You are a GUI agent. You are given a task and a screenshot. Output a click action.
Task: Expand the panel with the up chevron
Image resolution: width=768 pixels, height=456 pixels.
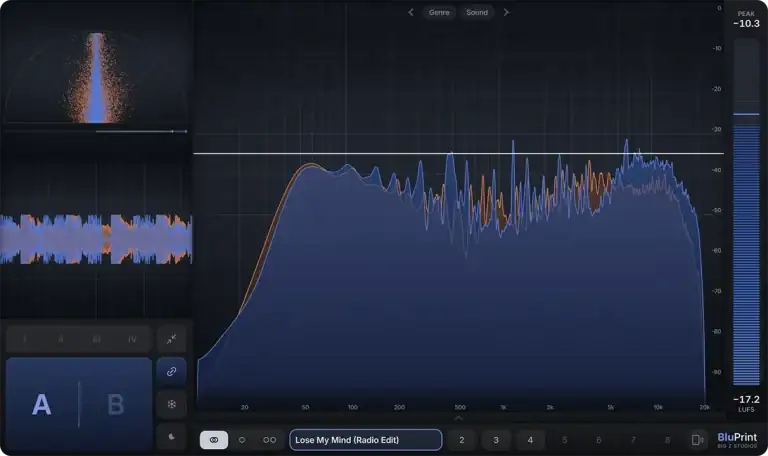[x=458, y=418]
